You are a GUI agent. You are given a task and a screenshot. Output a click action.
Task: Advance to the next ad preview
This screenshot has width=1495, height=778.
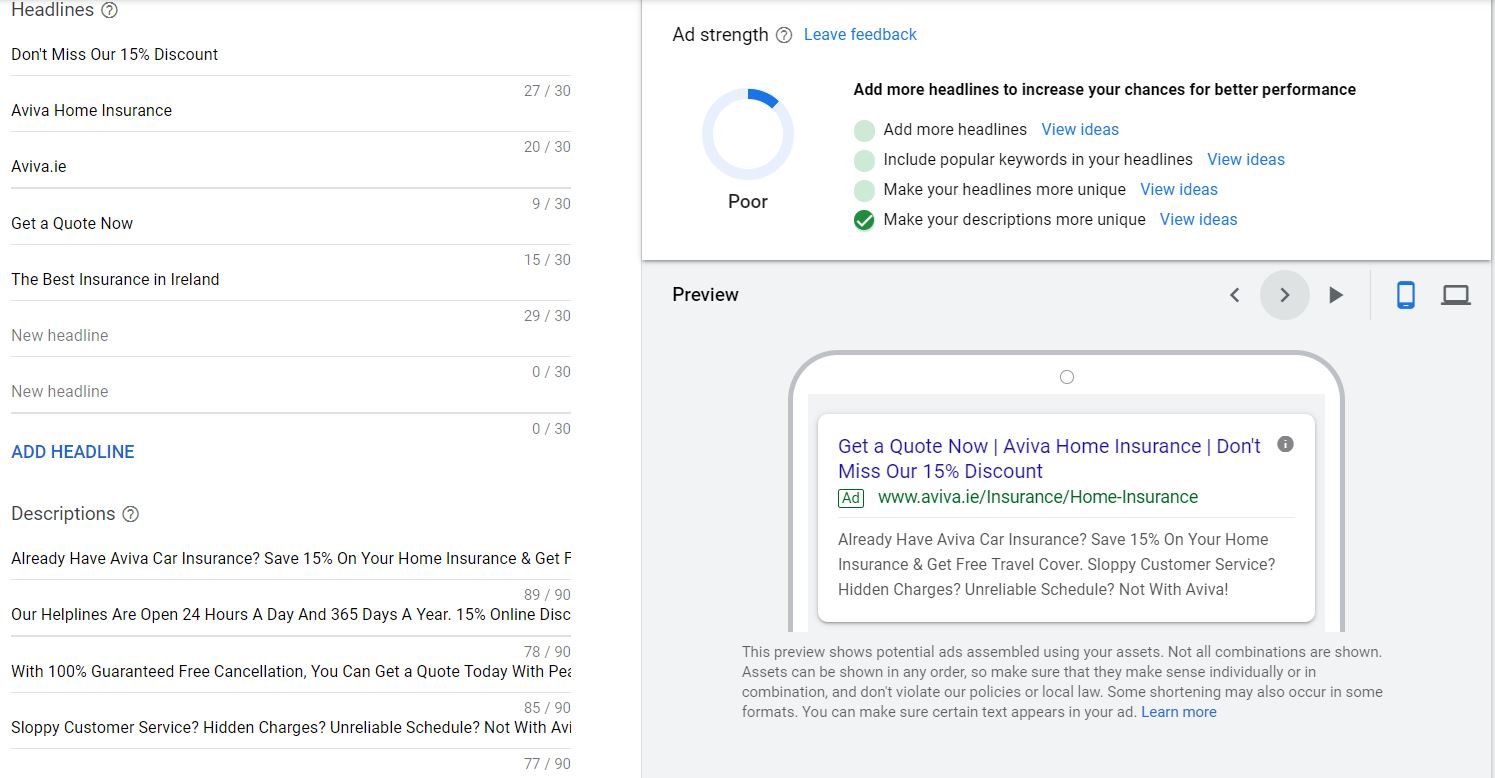[x=1285, y=294]
